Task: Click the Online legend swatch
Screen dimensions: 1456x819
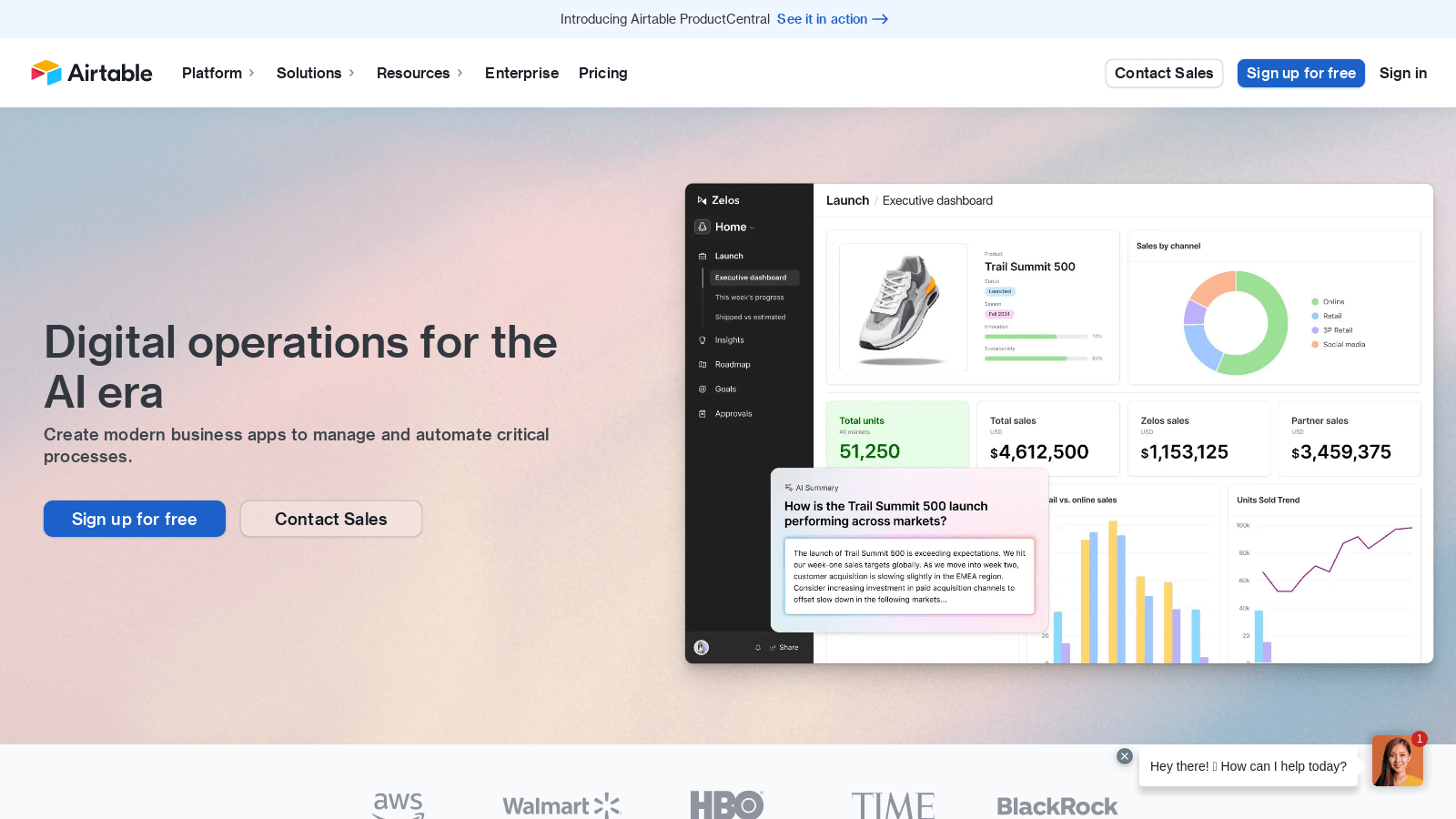Action: click(x=1315, y=302)
